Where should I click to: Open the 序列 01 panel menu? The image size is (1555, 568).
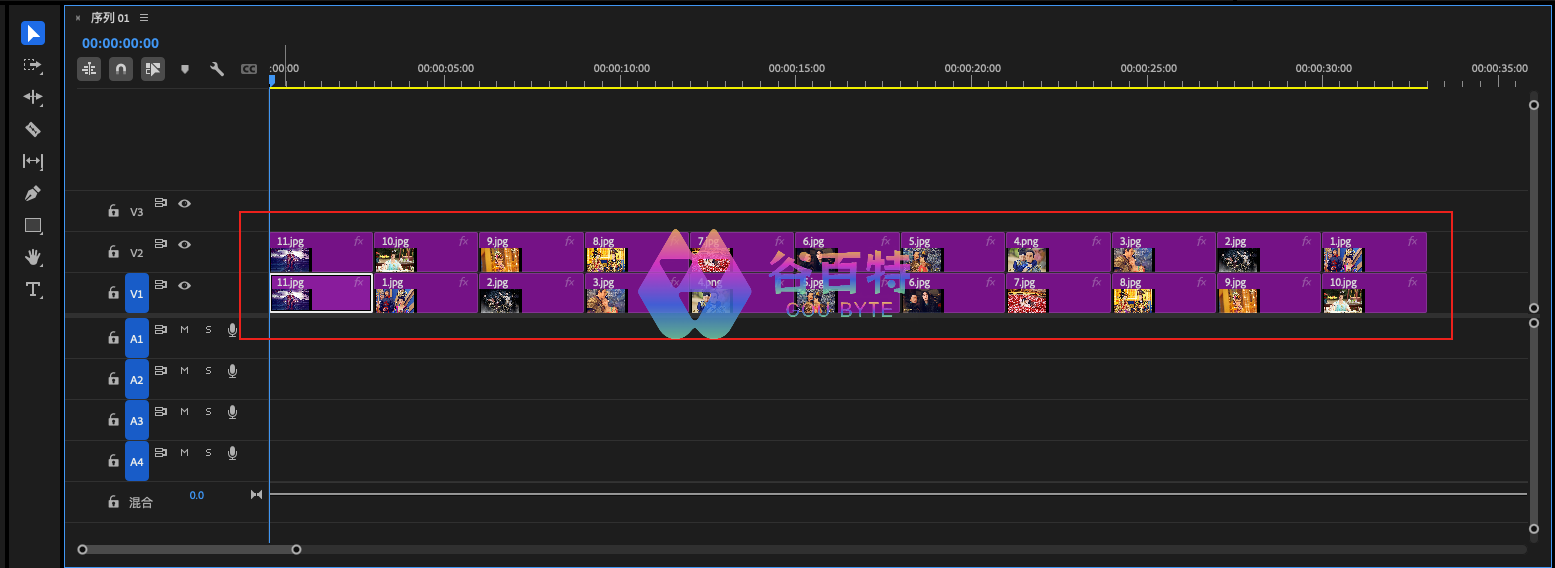point(144,18)
